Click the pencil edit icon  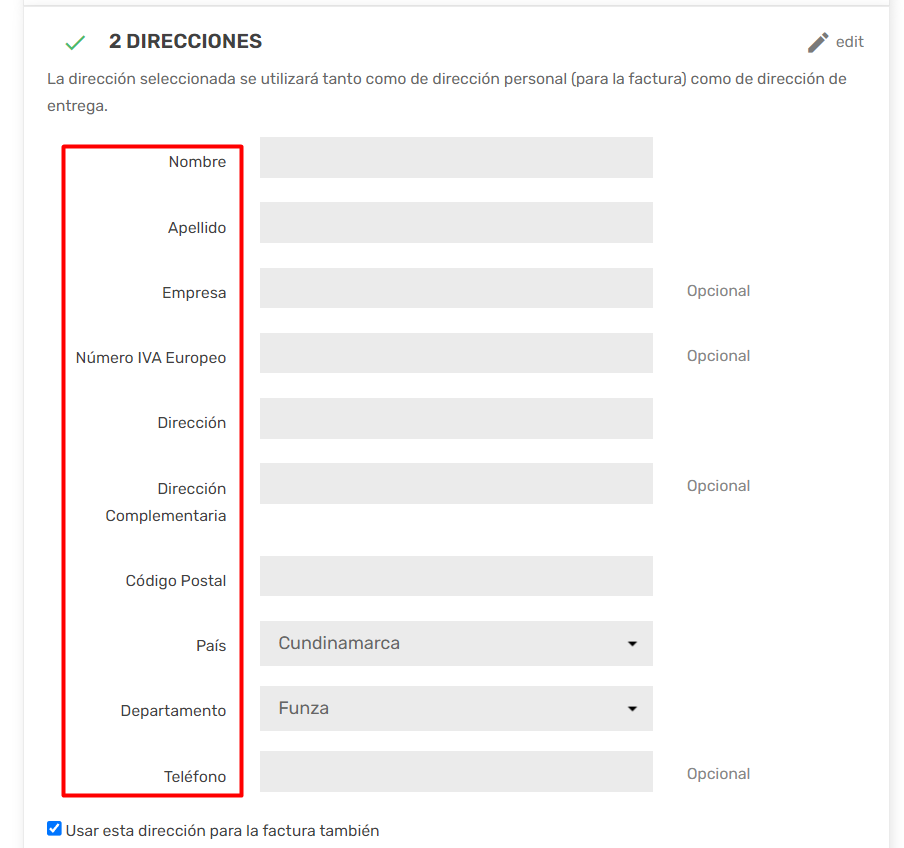[x=818, y=43]
